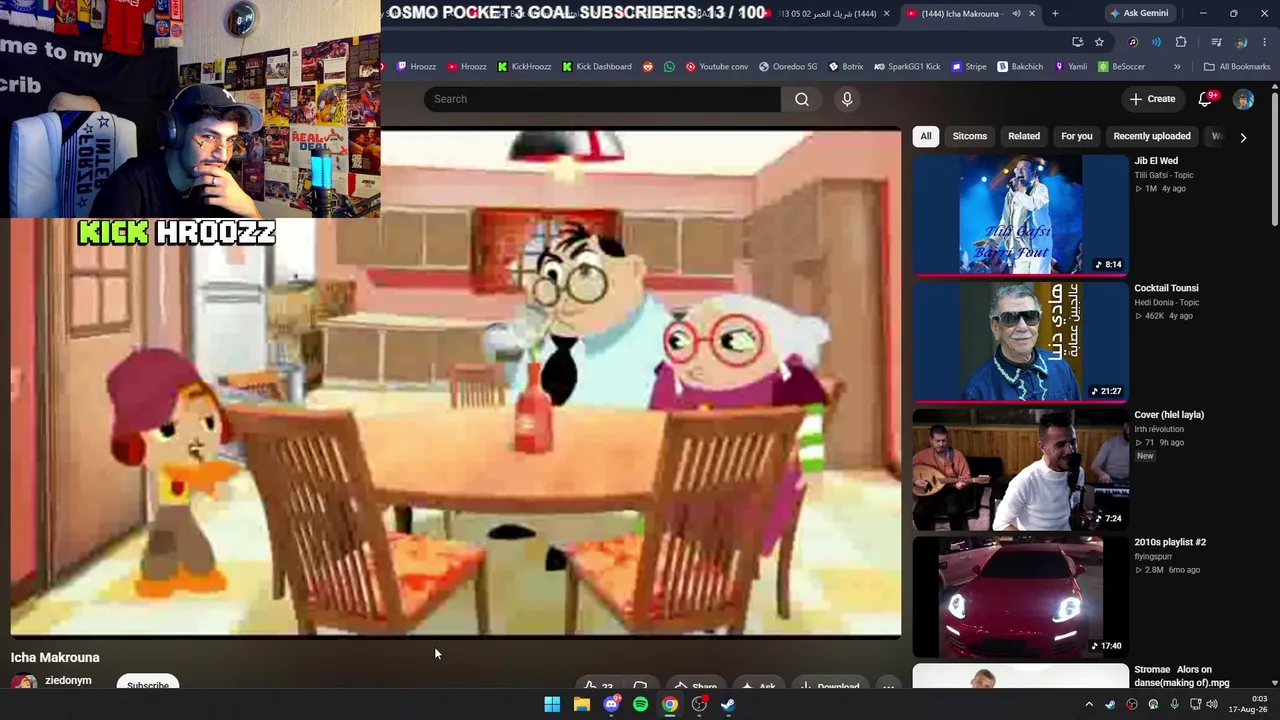Open Chrome profile avatar in toolbar
This screenshot has height=720, width=1280.
1241,42
